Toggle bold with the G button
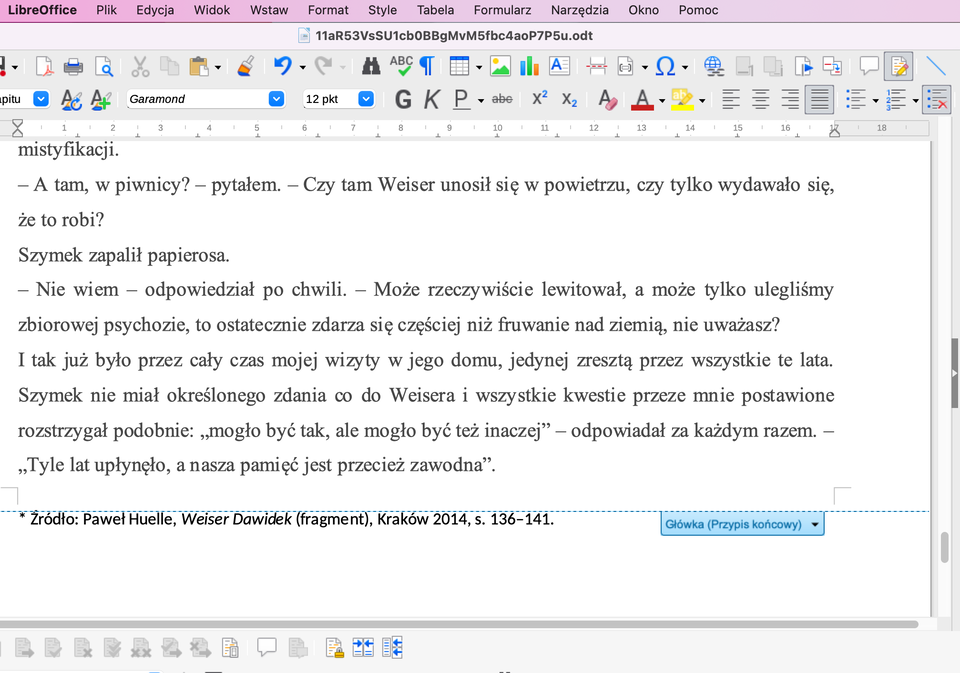The image size is (960, 673). (x=404, y=99)
